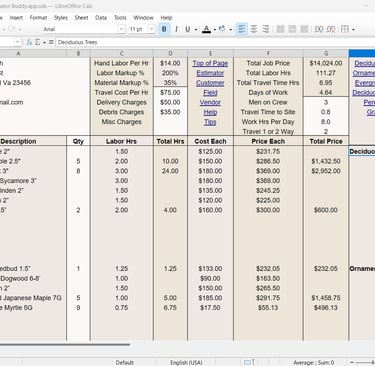Center text horizontally
This screenshot has width=375, height=366.
coord(254,29)
